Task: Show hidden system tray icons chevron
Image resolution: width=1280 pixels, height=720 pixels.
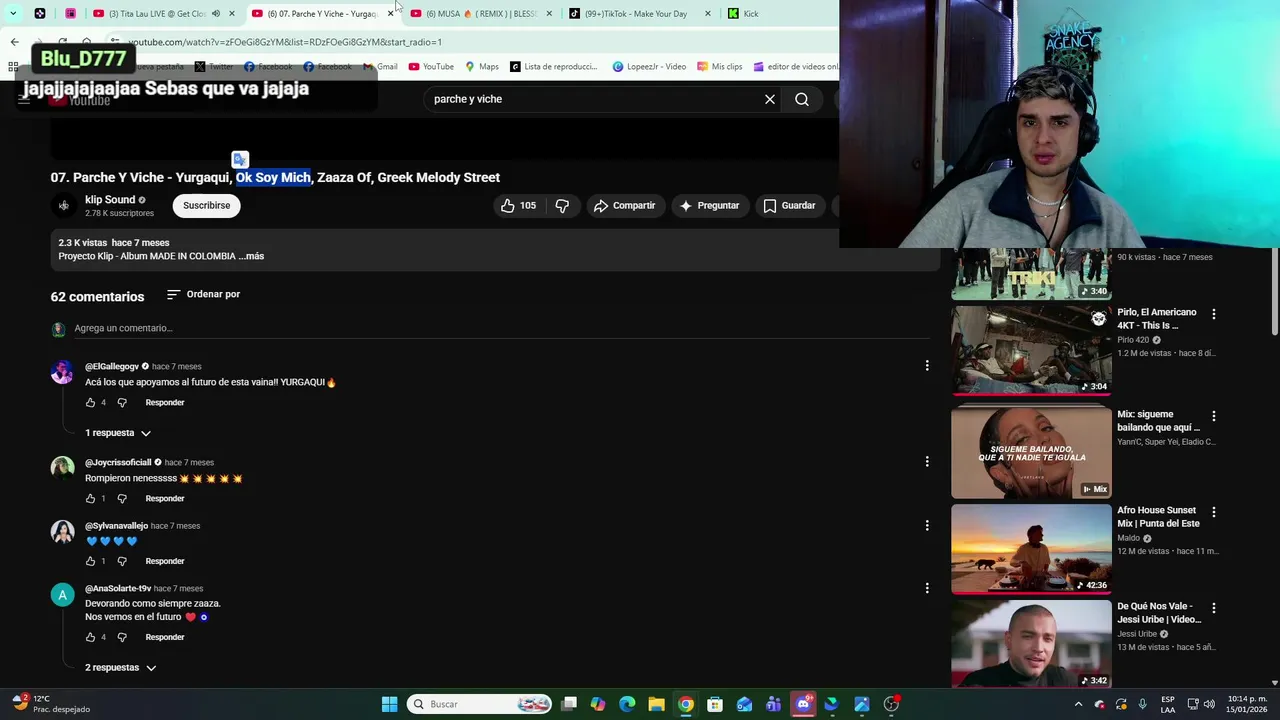Action: point(1078,704)
